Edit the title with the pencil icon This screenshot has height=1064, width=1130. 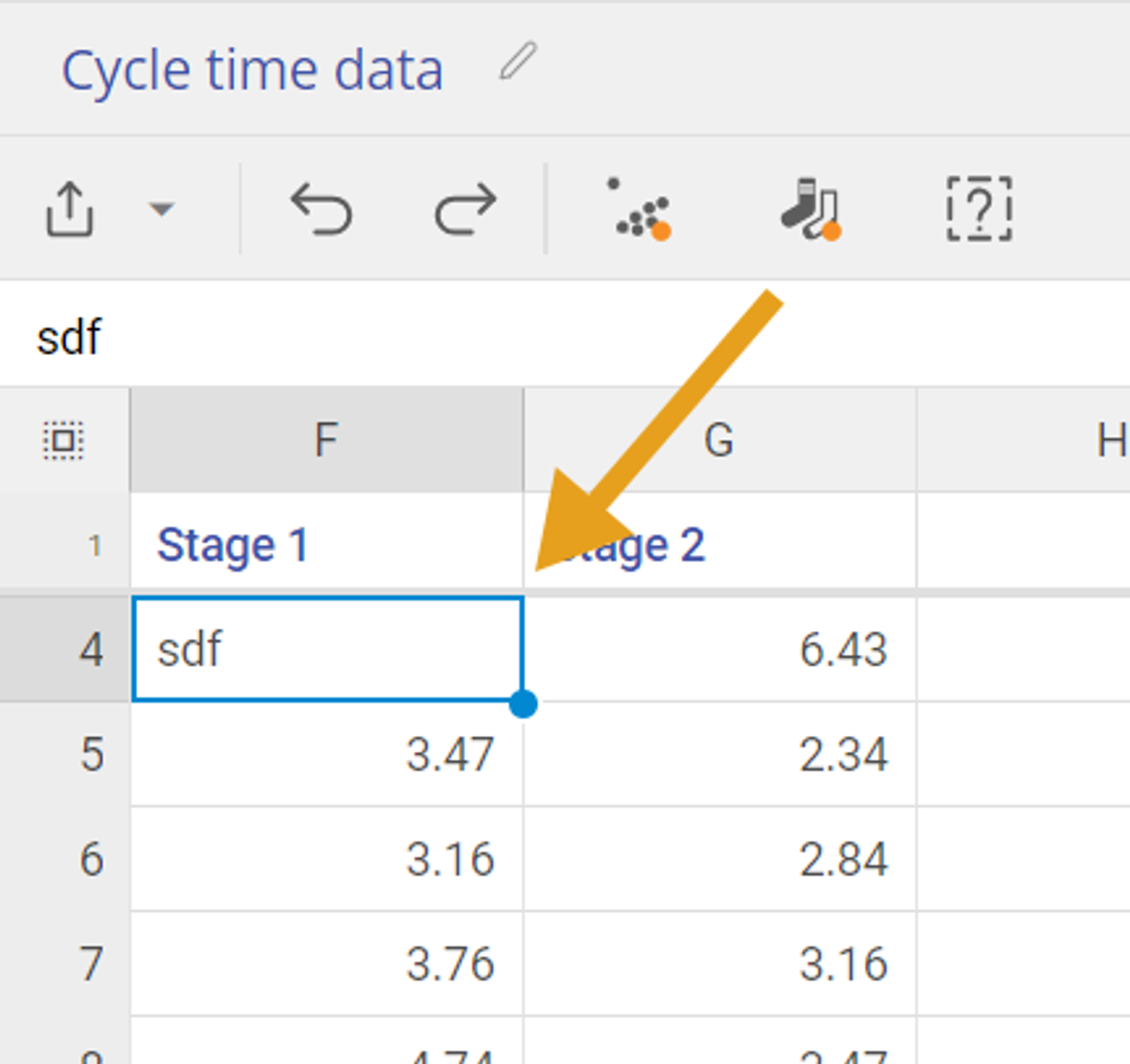(518, 62)
